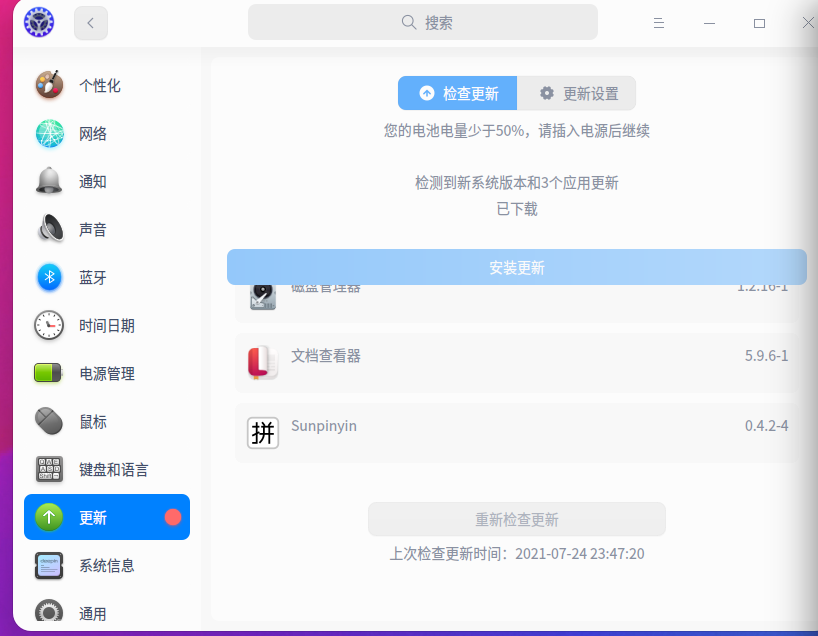This screenshot has height=636, width=818.
Task: Switch to the 更新设置 tab
Action: point(577,93)
